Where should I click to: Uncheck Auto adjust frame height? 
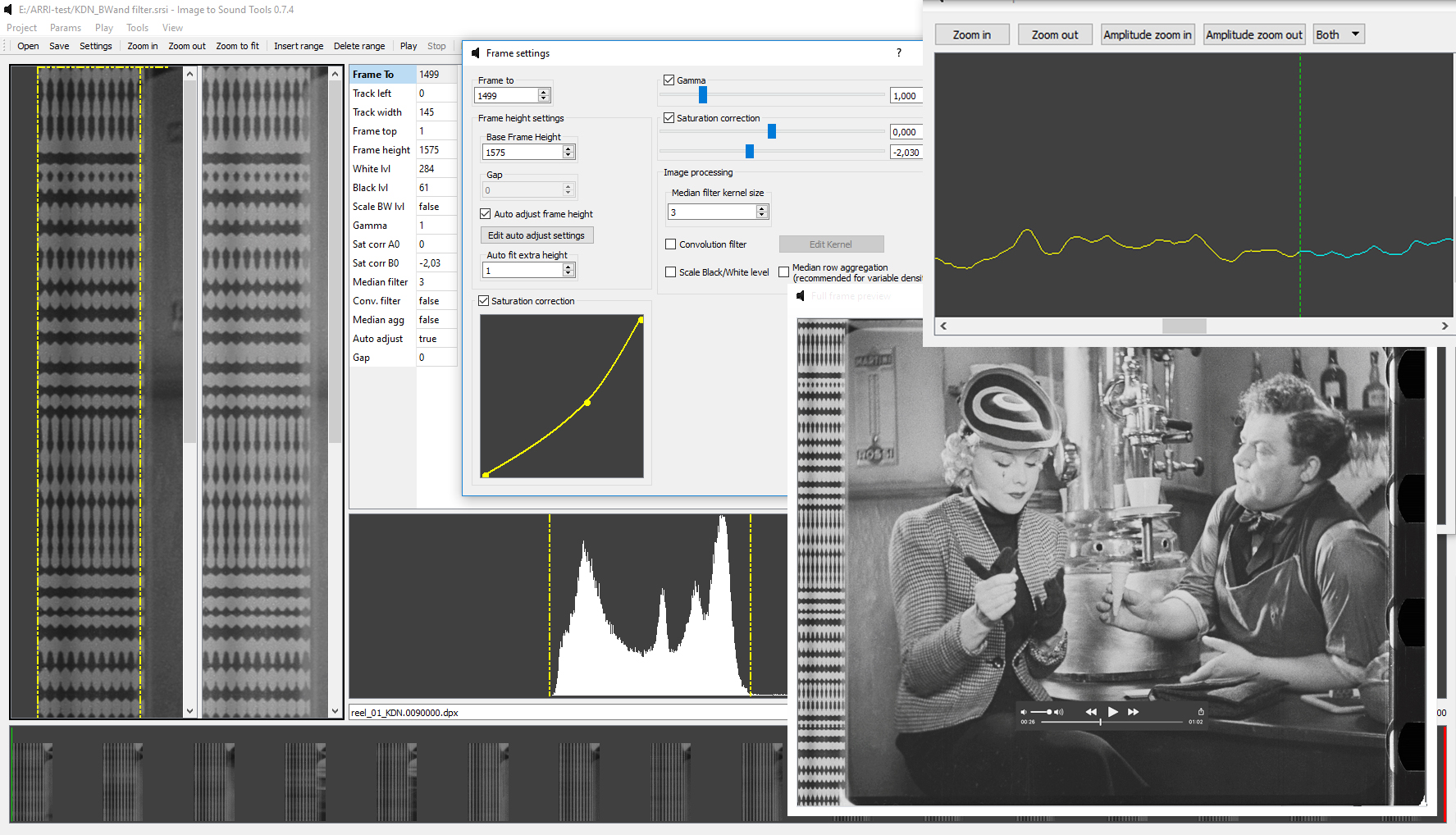486,214
